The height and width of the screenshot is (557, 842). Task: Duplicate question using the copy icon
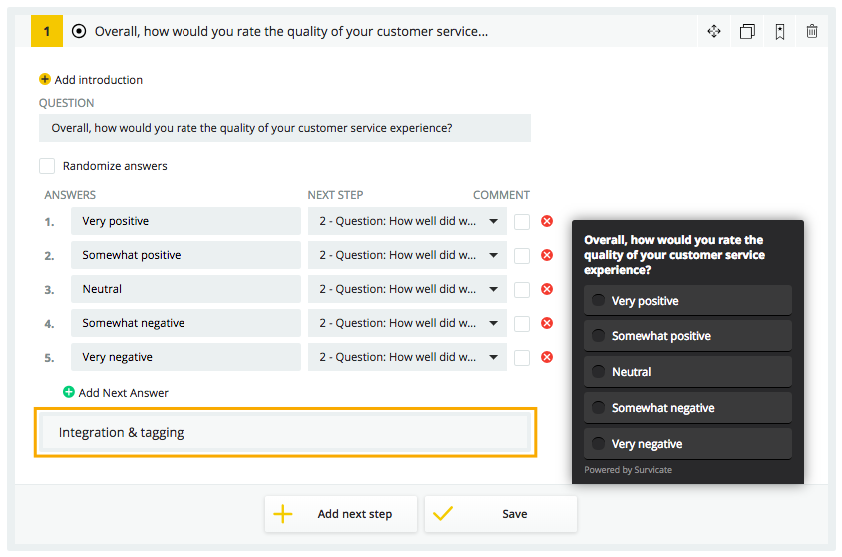pos(747,31)
